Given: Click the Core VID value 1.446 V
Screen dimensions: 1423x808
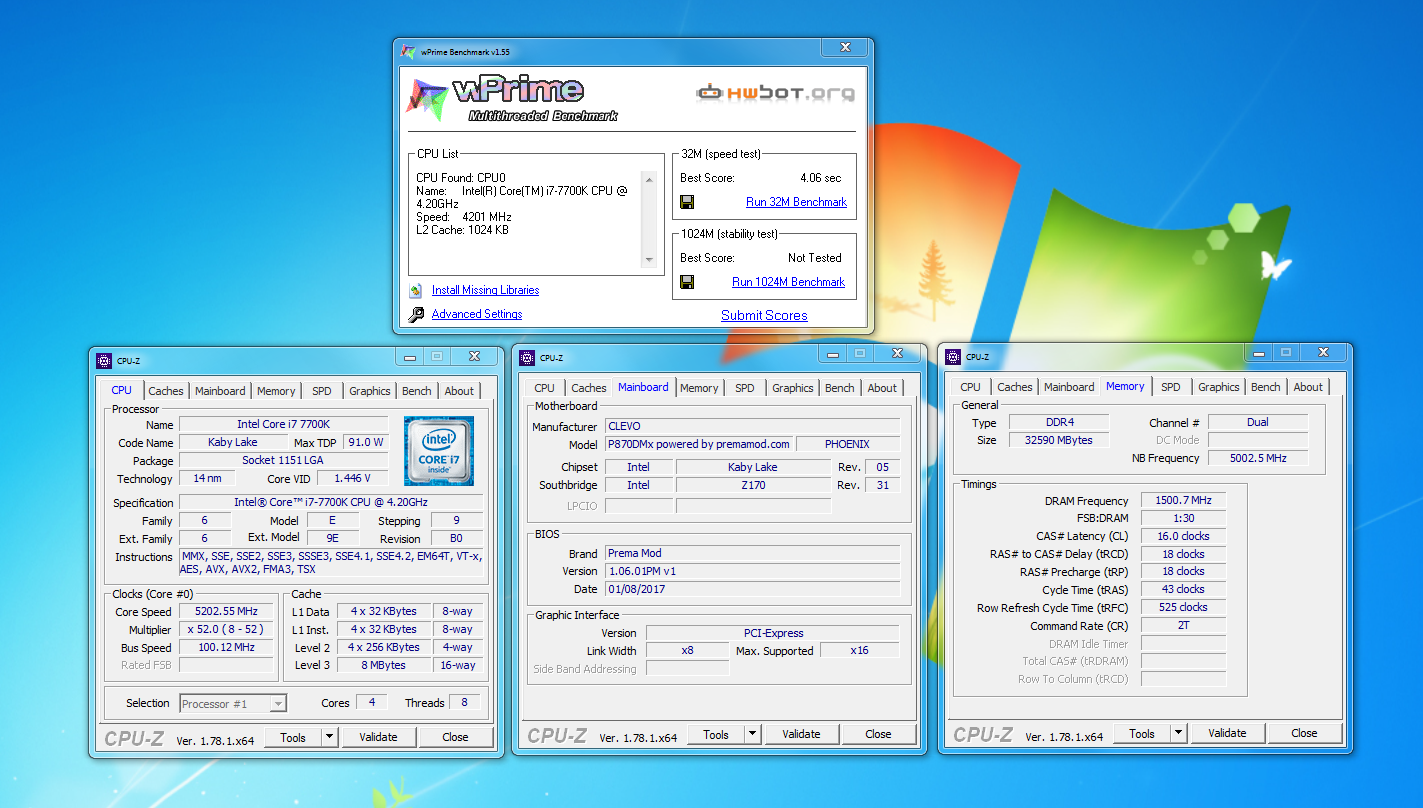Looking at the screenshot, I should click(x=354, y=479).
